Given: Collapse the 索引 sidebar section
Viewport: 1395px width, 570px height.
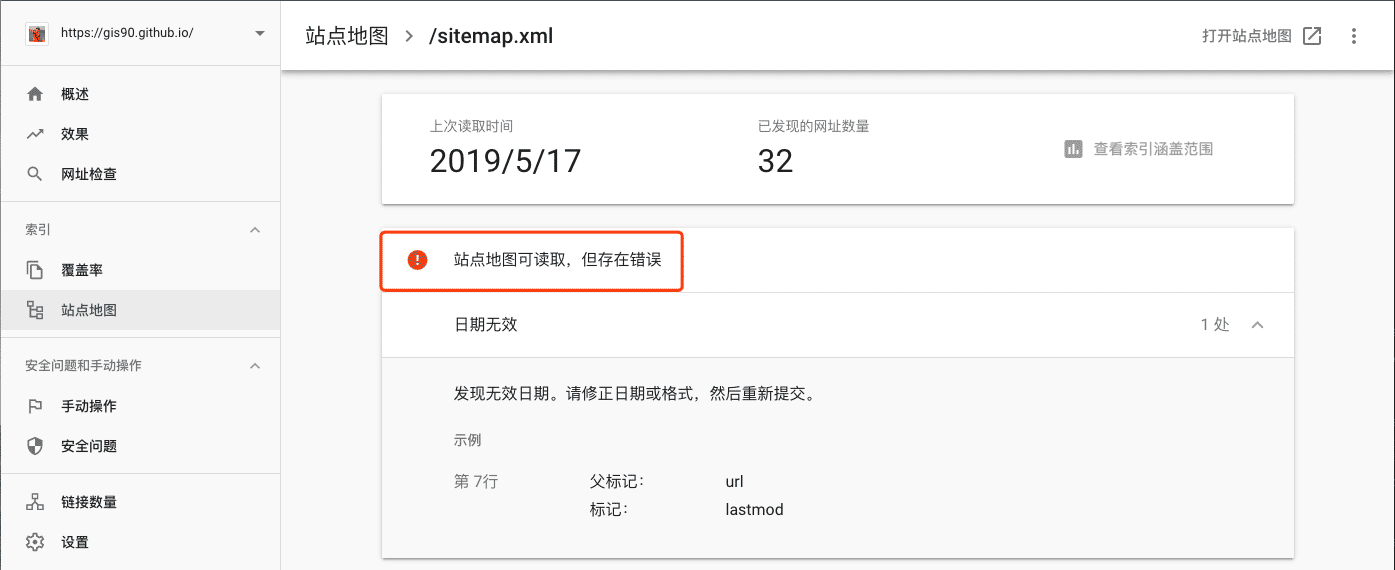Looking at the screenshot, I should click(x=255, y=230).
